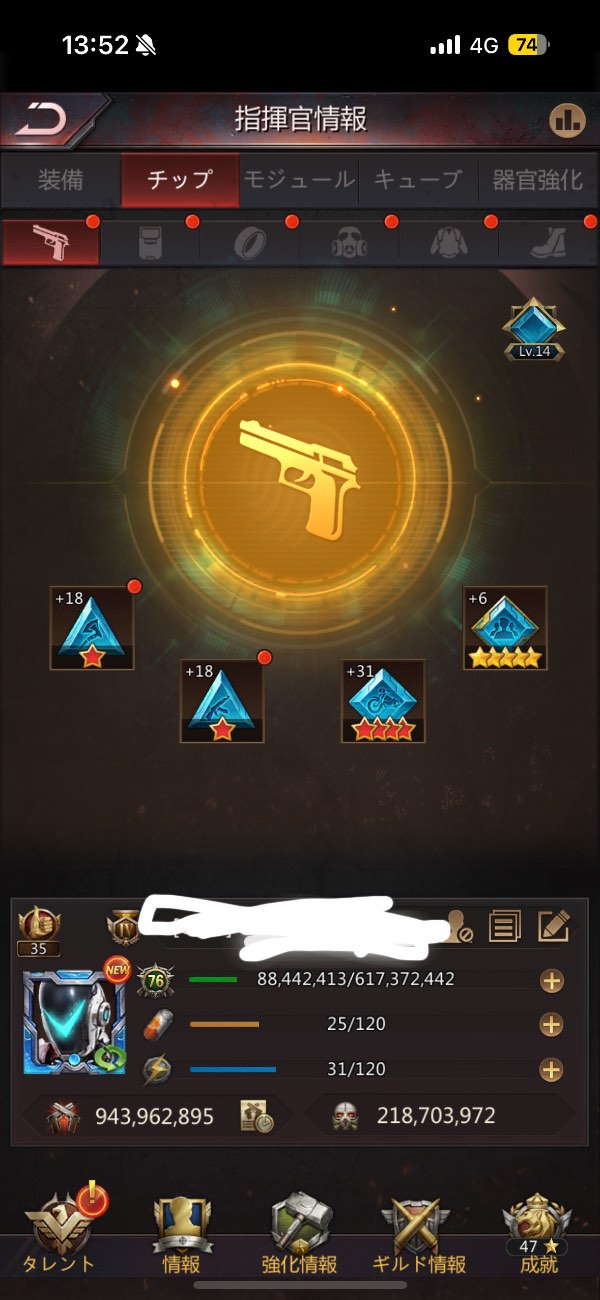
Task: Select the boots equipment slot icon
Action: [547, 243]
